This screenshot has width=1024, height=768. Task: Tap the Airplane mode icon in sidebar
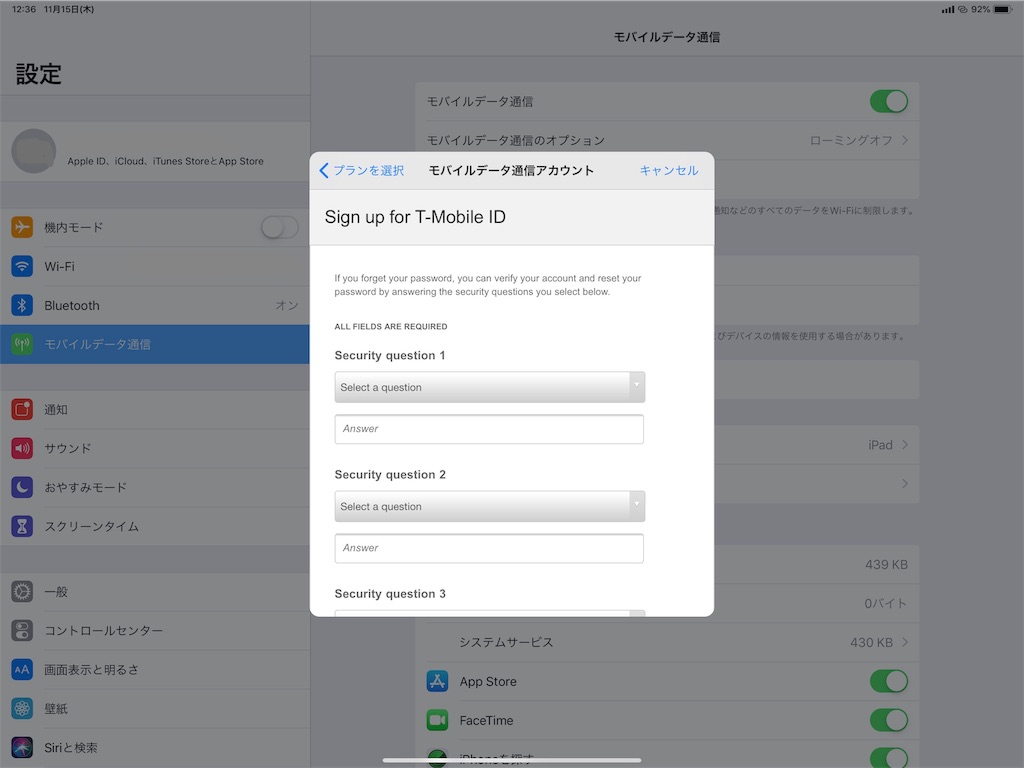22,227
